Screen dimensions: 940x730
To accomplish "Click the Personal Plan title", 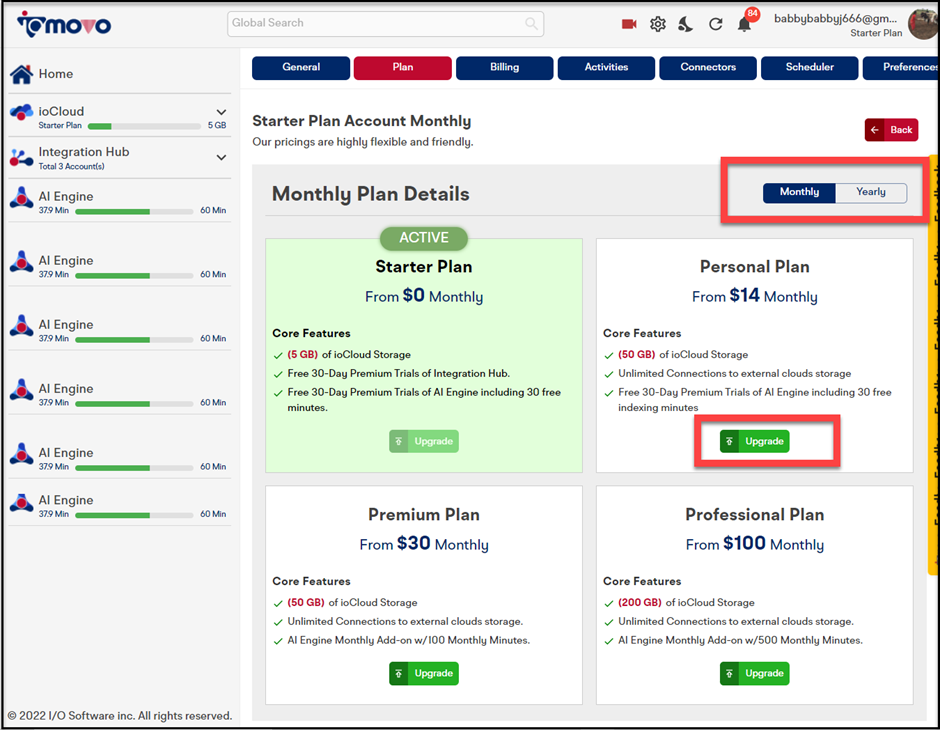I will click(755, 267).
